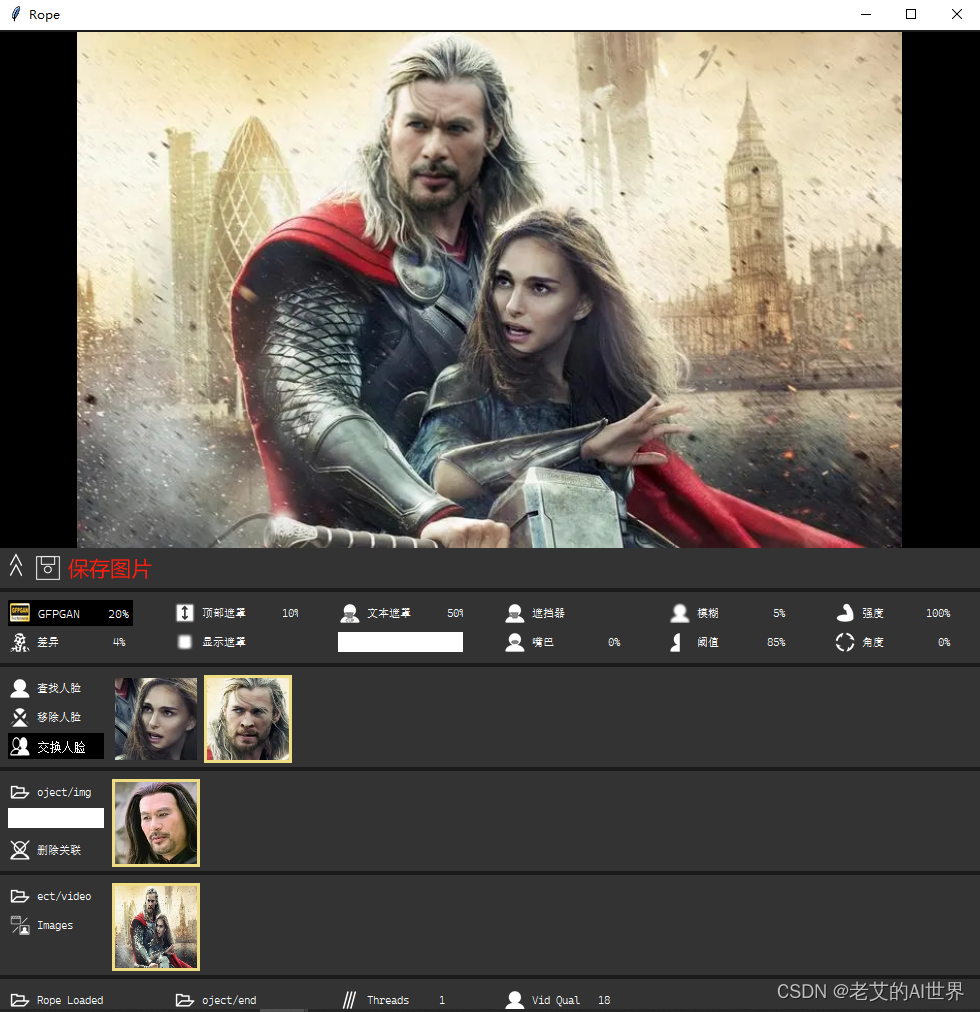
Task: Click the 强度 100% value
Action: coord(937,613)
